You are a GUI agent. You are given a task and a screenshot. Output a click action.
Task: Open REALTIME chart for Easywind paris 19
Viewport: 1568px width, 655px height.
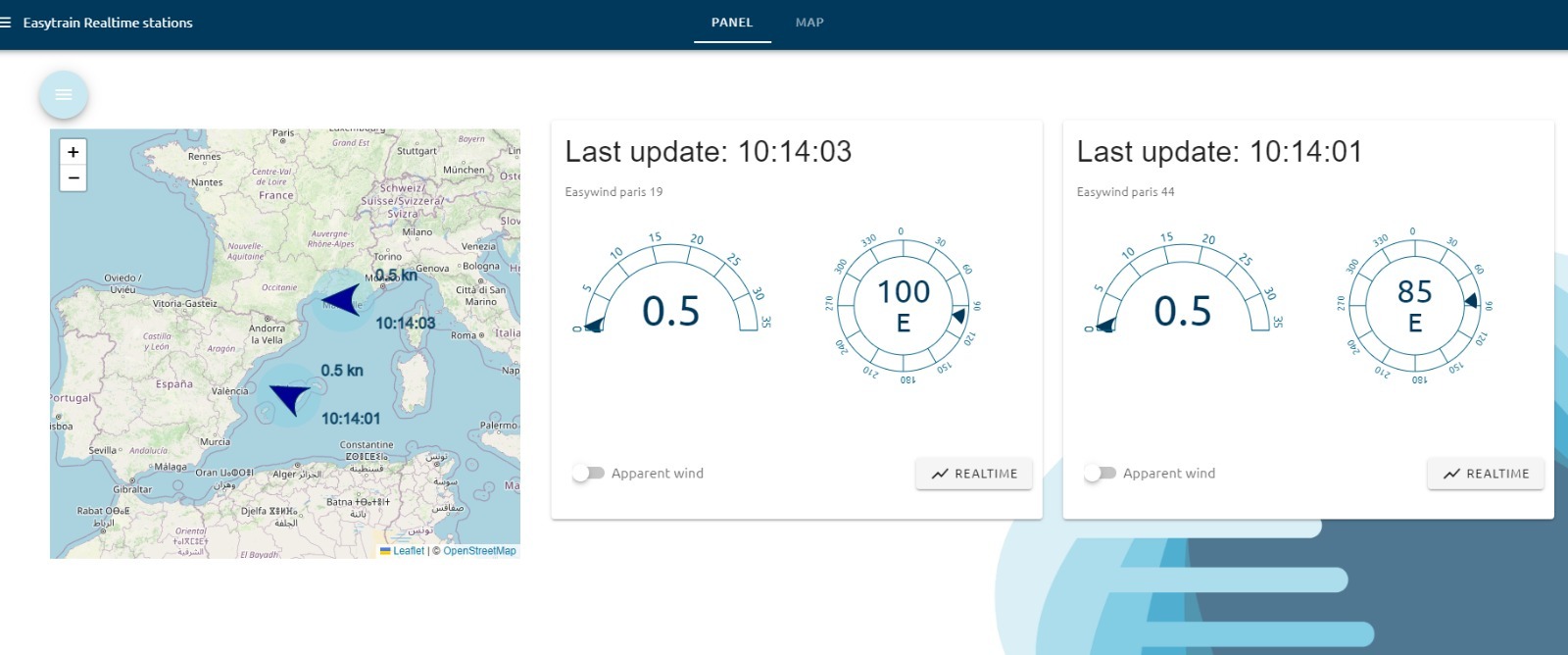974,474
